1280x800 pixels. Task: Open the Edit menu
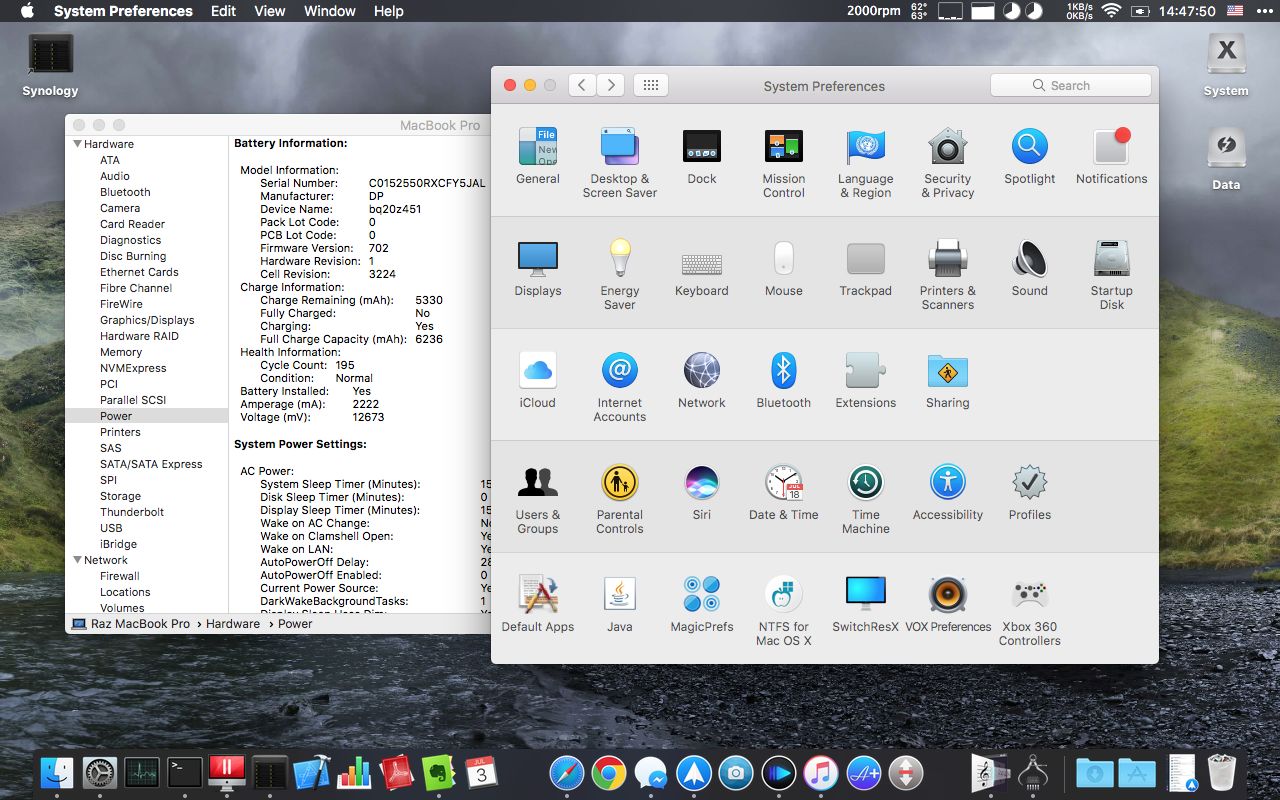[223, 11]
